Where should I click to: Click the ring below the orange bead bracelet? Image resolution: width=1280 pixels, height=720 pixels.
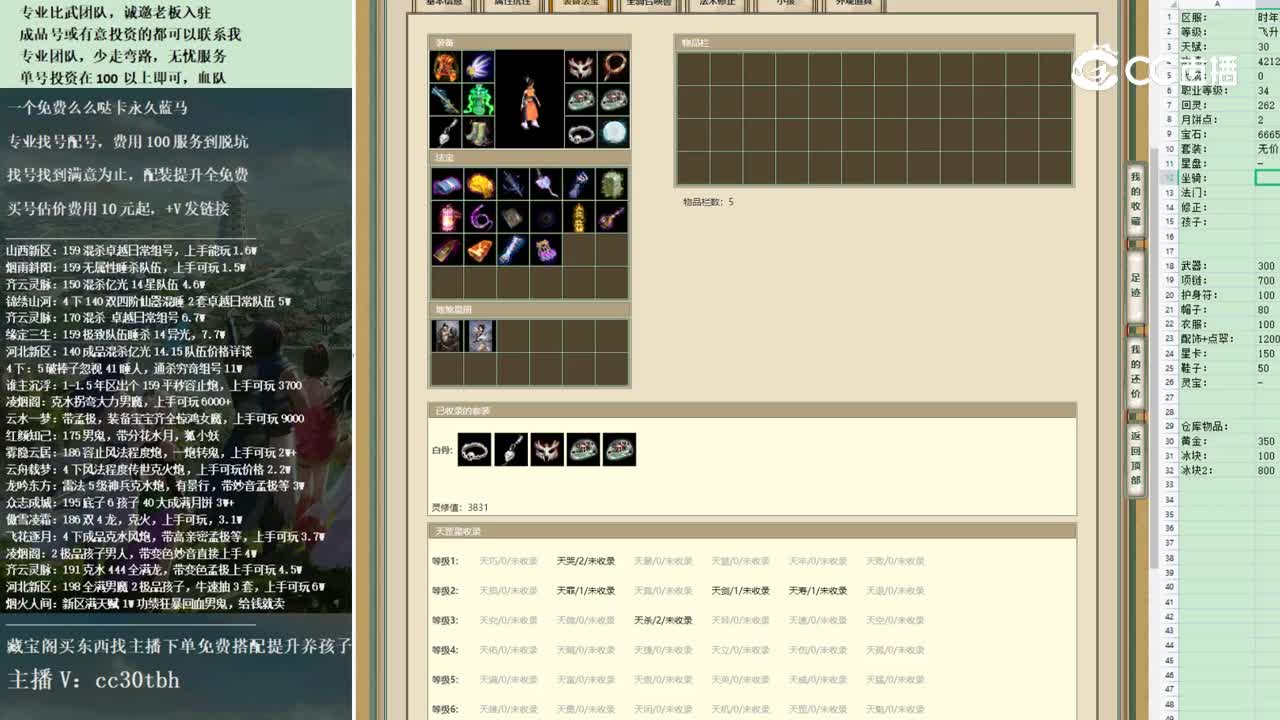coord(614,100)
